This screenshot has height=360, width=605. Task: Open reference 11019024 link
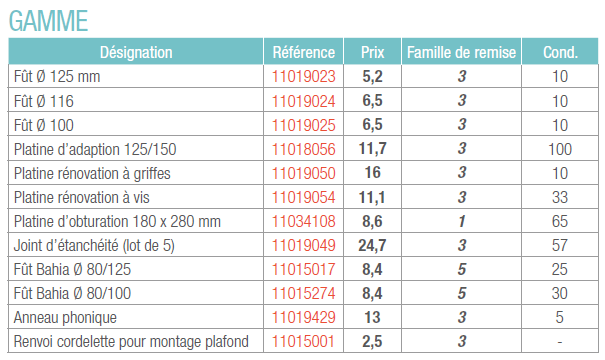click(304, 101)
